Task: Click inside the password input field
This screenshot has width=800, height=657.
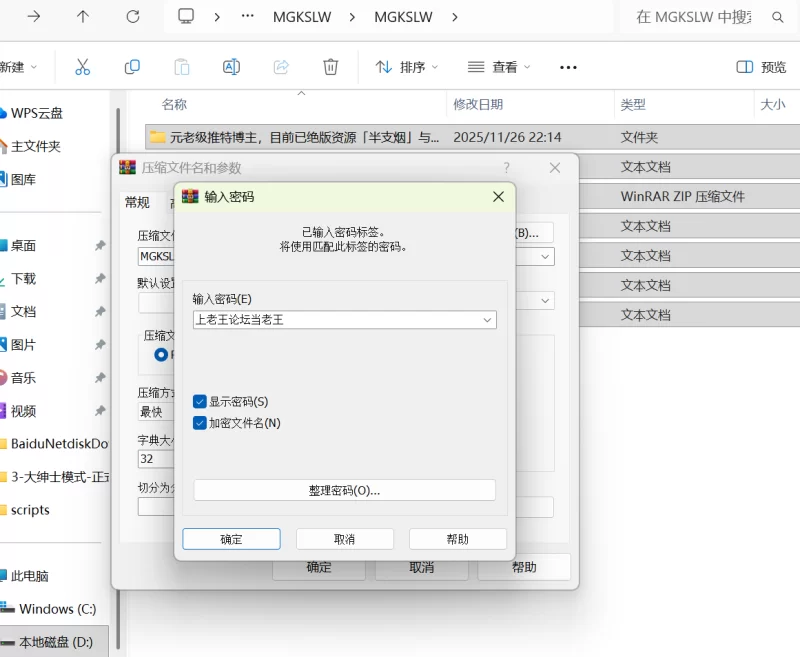Action: coord(335,320)
